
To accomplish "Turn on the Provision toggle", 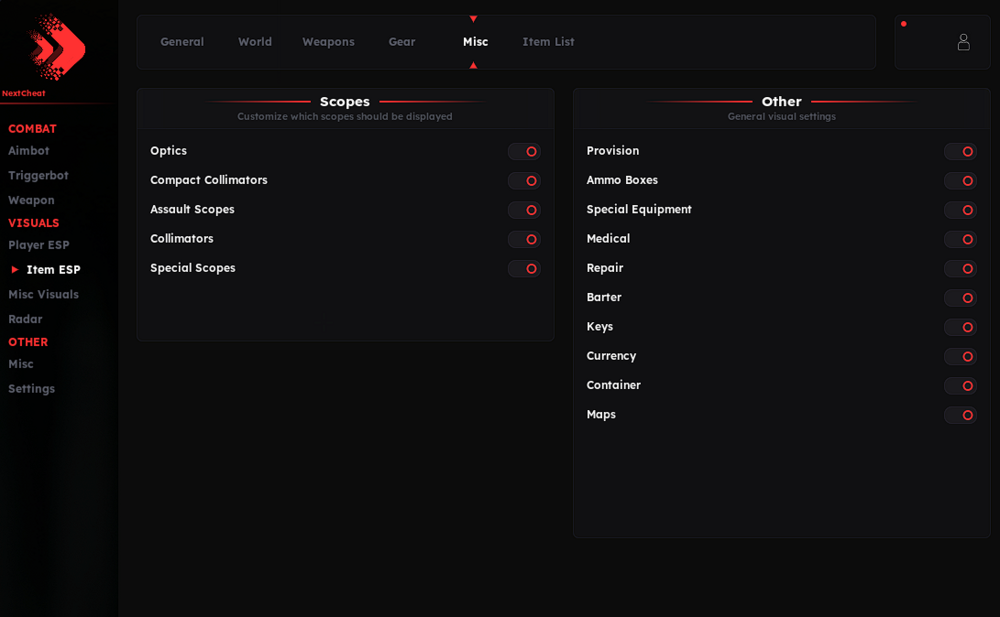I will point(960,151).
